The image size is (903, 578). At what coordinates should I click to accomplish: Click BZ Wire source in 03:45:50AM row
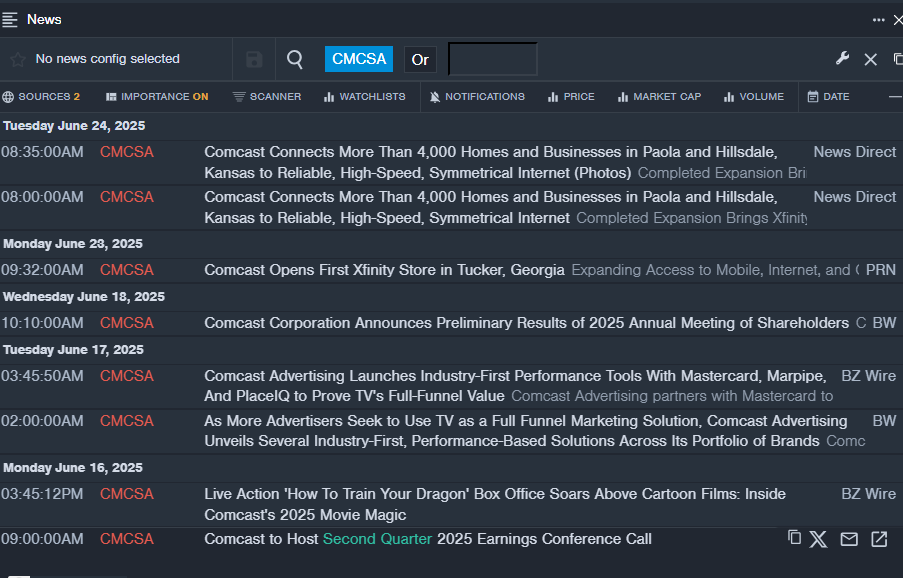tap(868, 376)
